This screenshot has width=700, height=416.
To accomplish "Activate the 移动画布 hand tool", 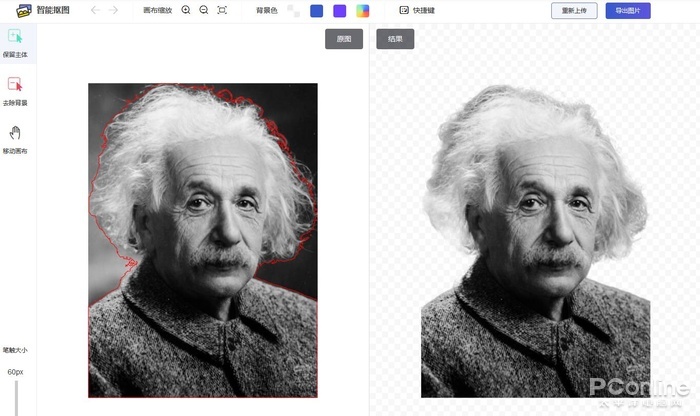I will [15, 136].
